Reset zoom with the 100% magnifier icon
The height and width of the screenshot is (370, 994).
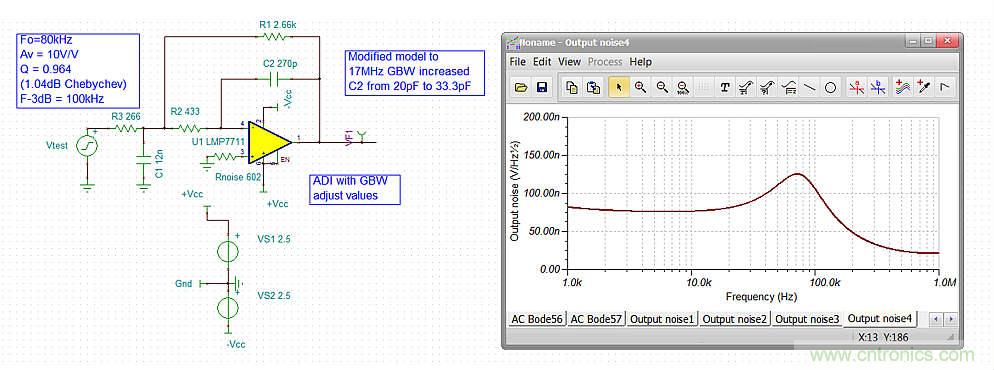point(683,87)
